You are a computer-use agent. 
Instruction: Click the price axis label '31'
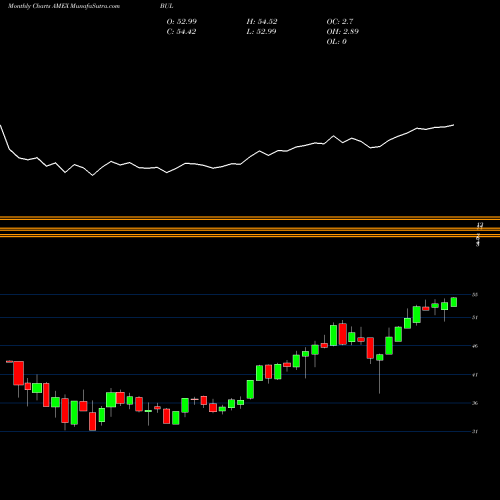click(475, 431)
